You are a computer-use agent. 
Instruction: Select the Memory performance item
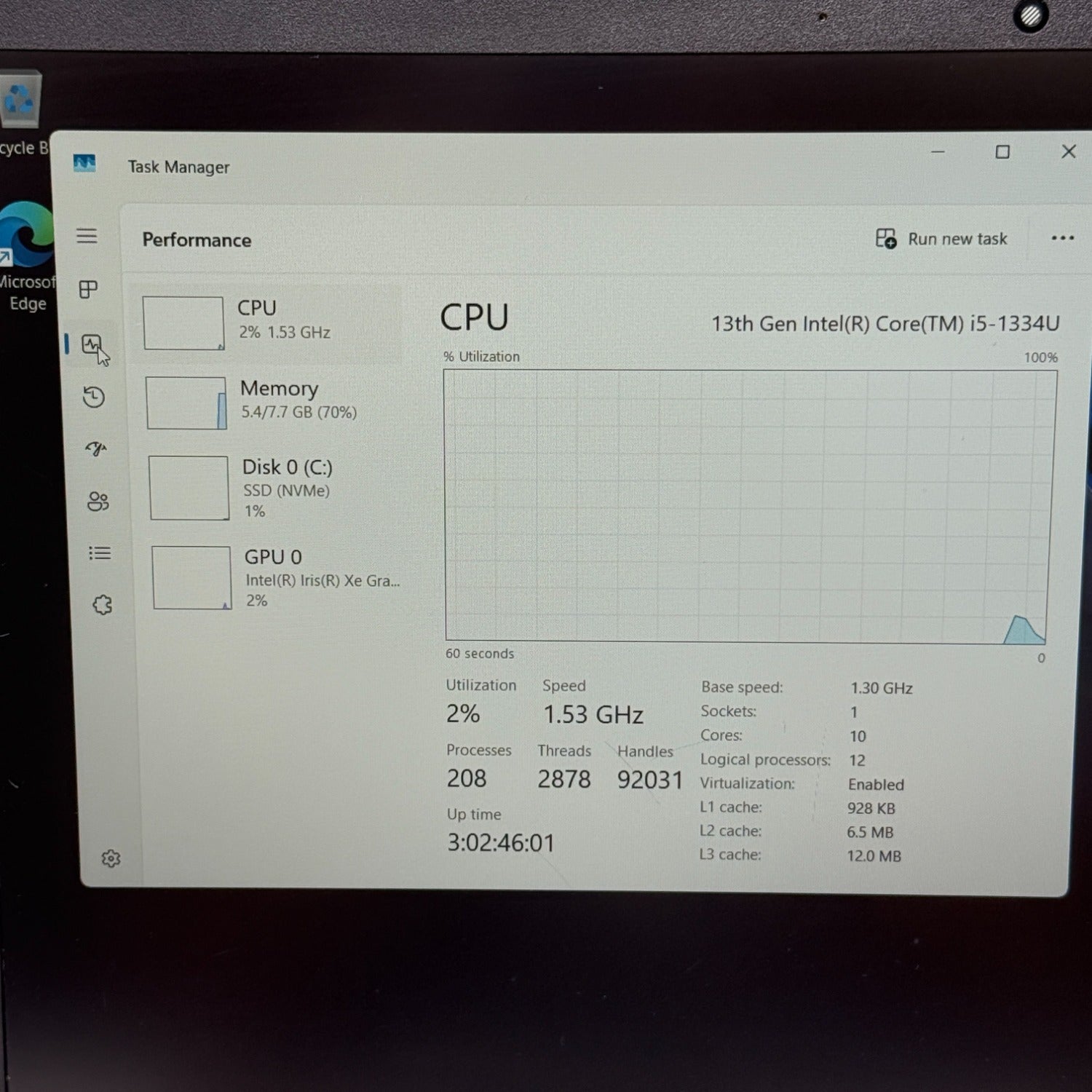coord(269,402)
